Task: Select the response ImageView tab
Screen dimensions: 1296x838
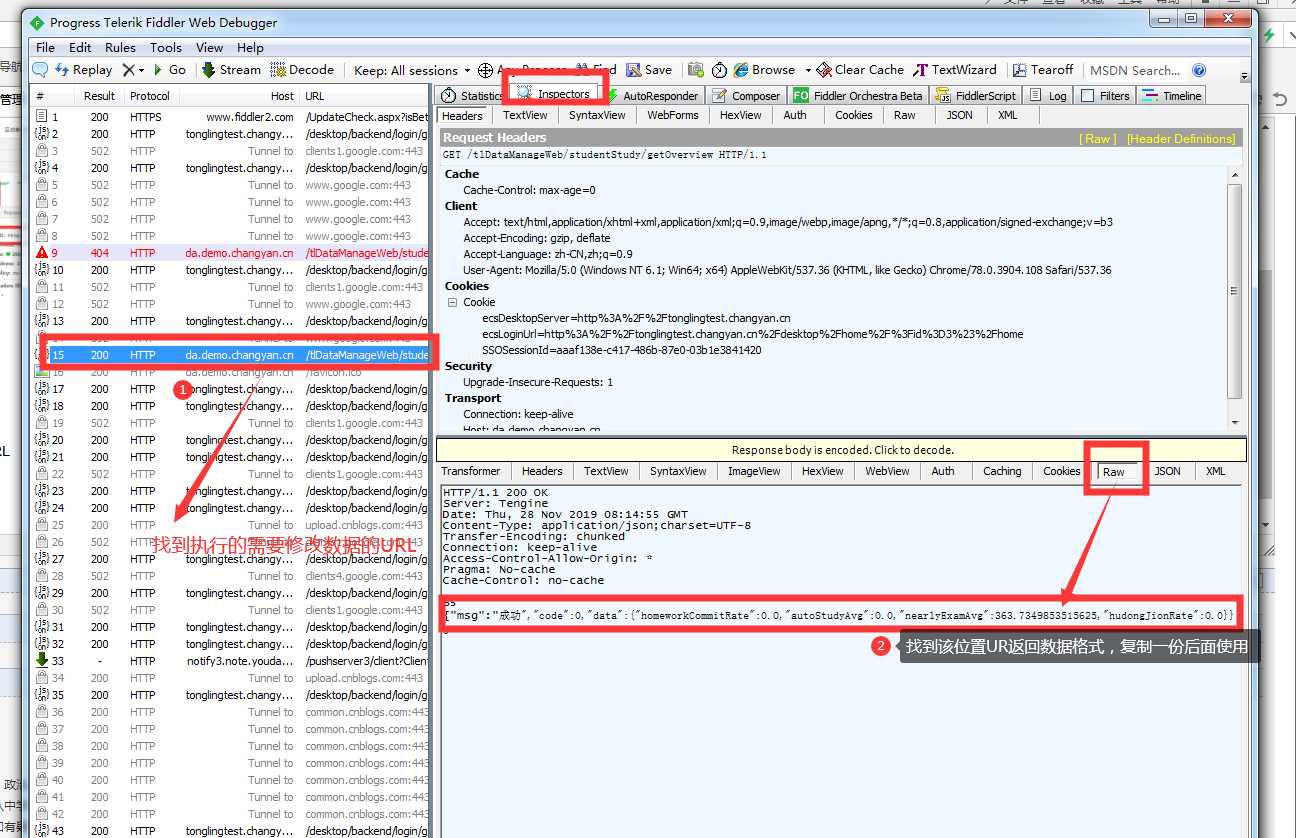Action: tap(754, 471)
